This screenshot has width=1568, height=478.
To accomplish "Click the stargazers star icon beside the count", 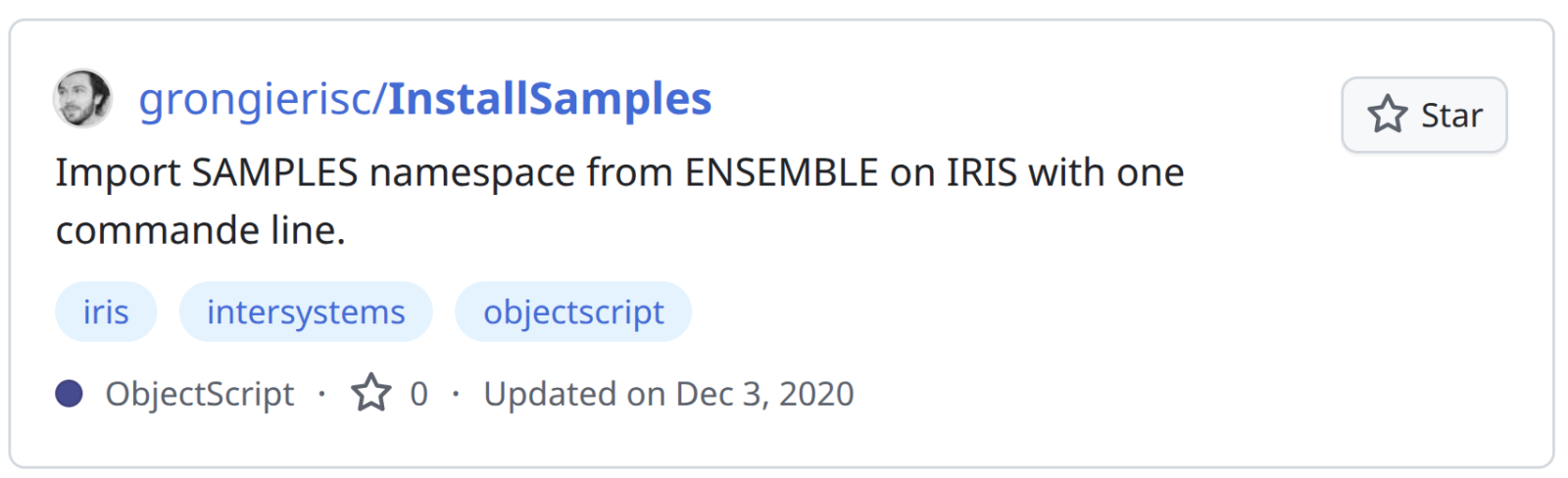I will pyautogui.click(x=371, y=394).
